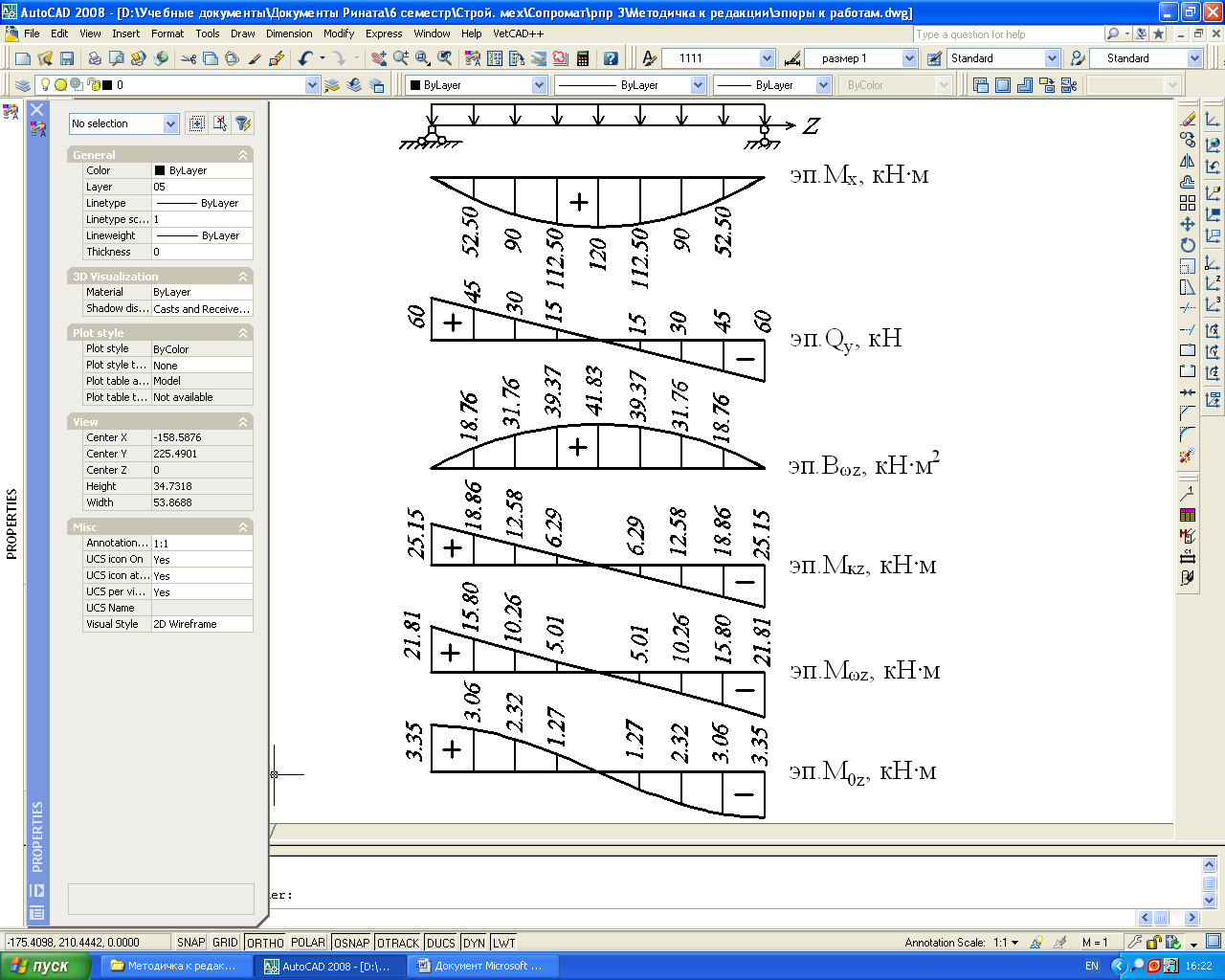
Task: Click the Cut scissors icon
Action: pos(189,58)
